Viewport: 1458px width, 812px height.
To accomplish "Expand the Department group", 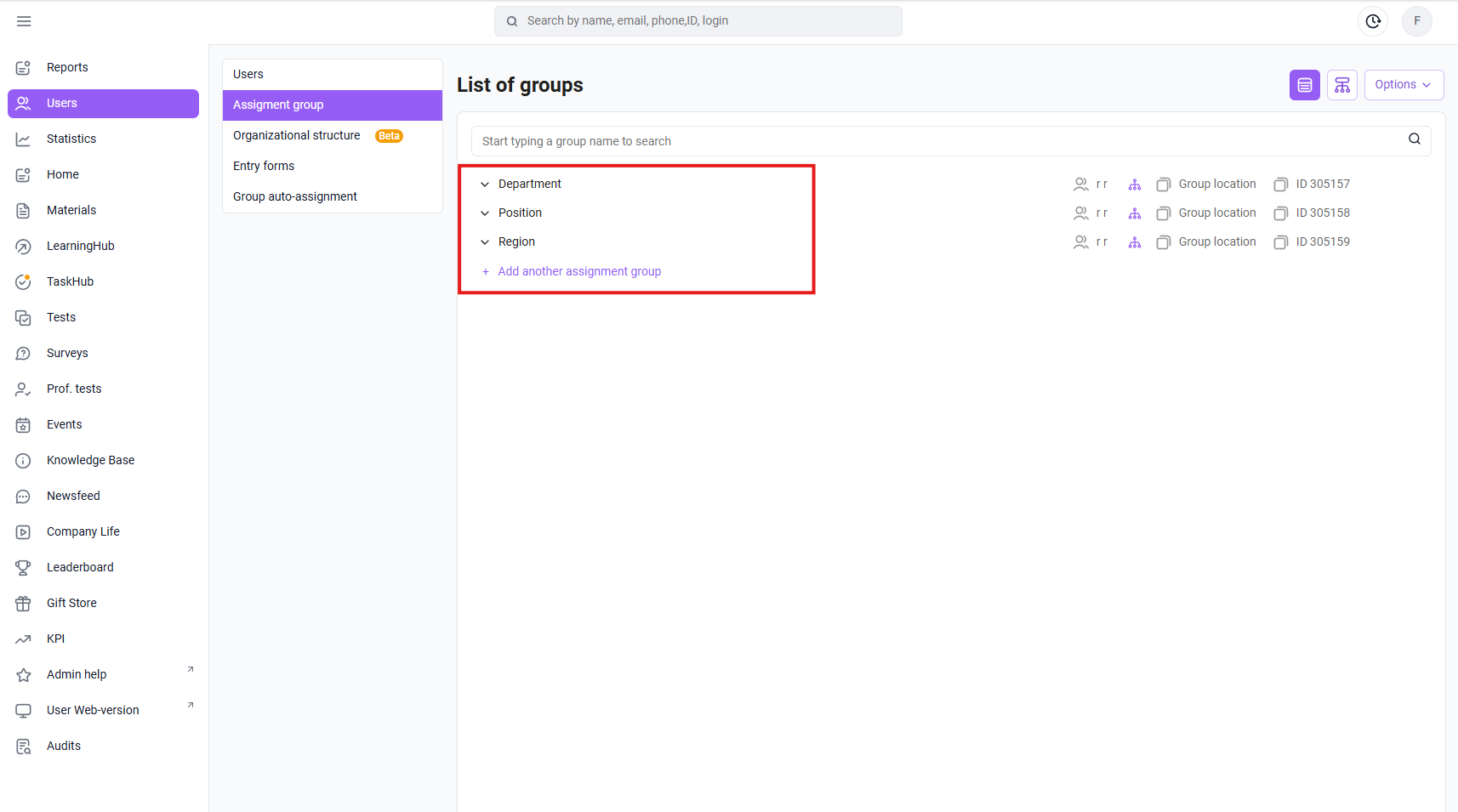I will pyautogui.click(x=485, y=185).
